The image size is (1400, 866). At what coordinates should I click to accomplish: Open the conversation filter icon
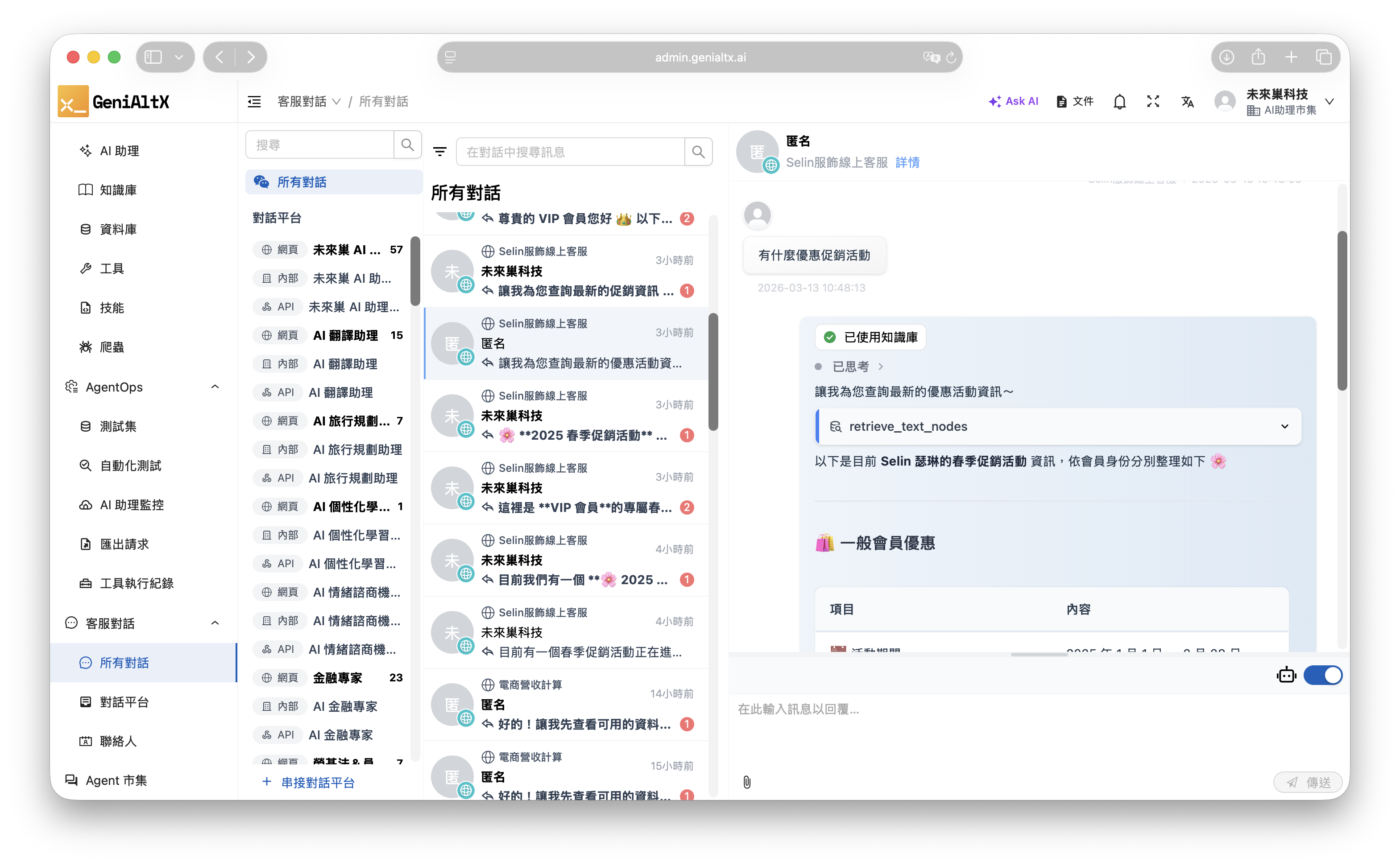pyautogui.click(x=439, y=152)
